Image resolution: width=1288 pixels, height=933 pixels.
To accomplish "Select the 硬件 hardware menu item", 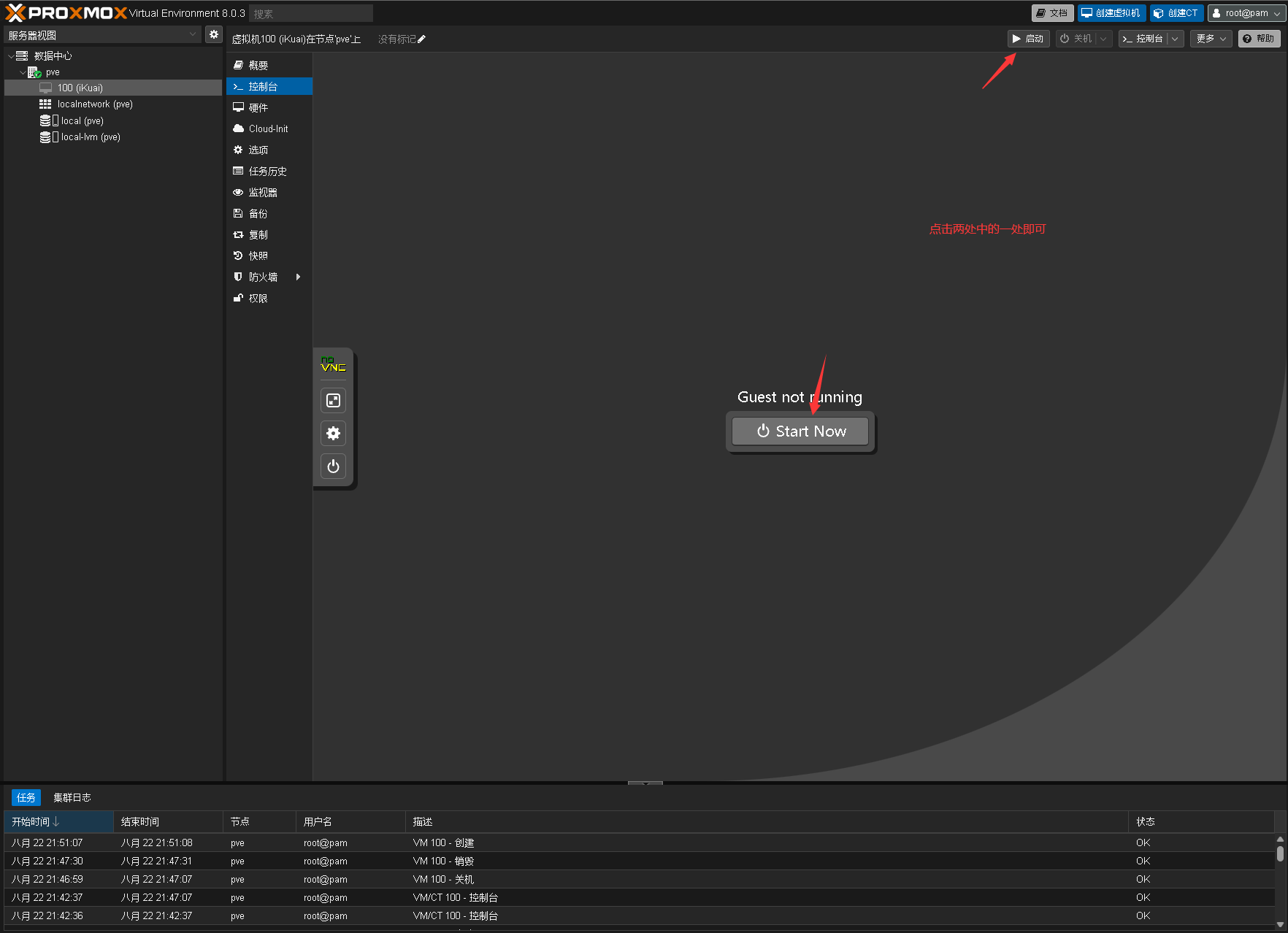I will point(258,108).
